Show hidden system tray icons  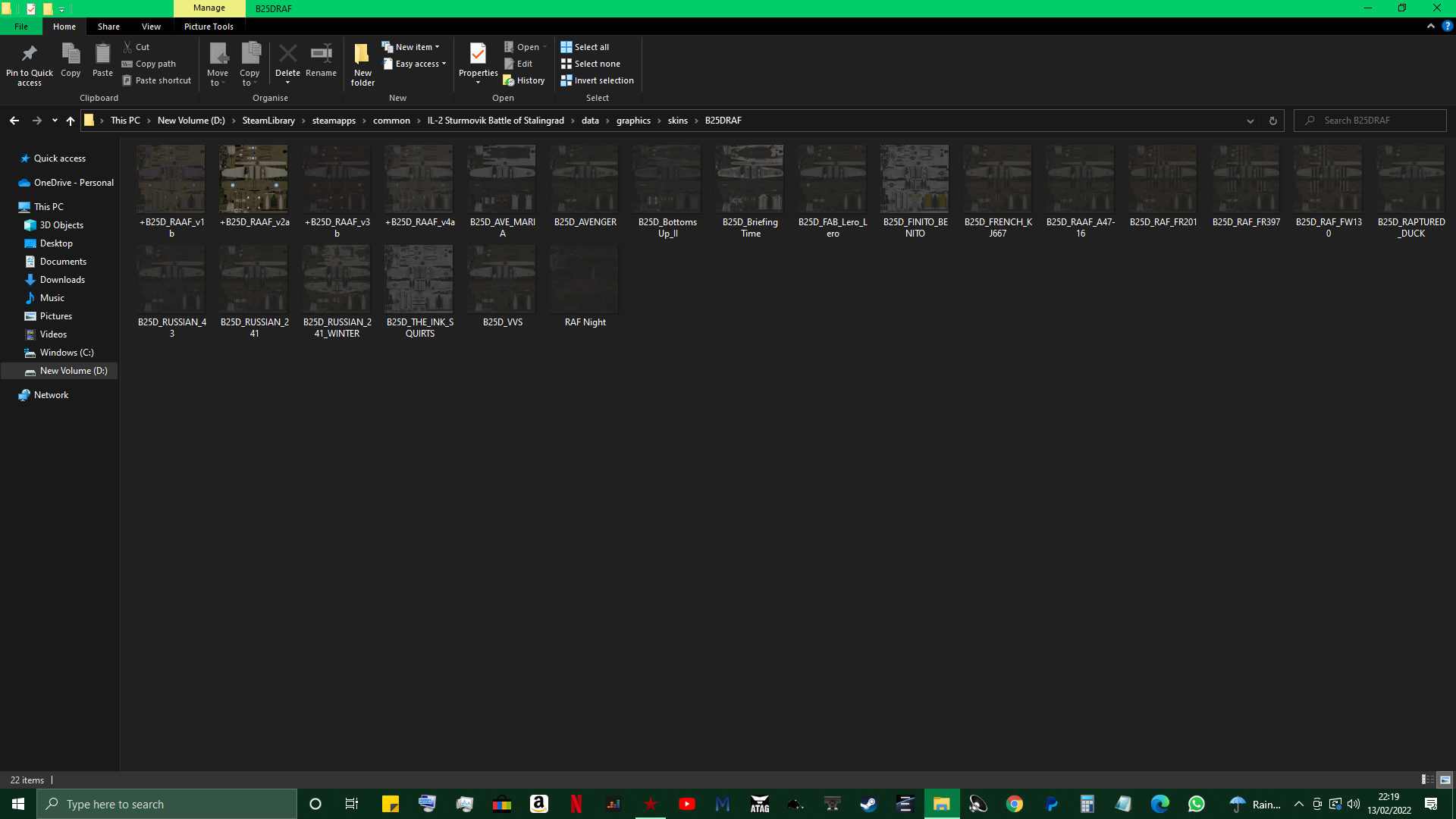click(1298, 804)
